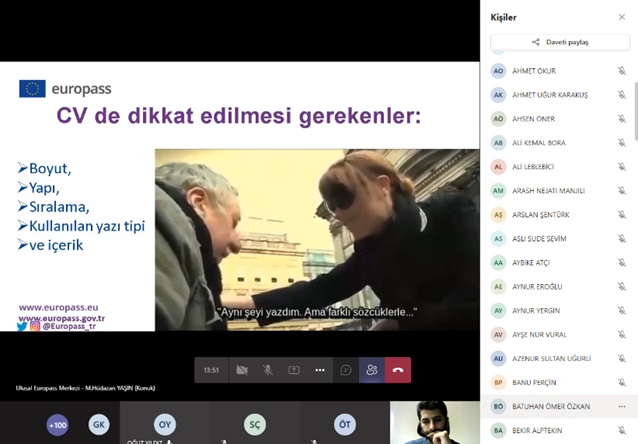
Task: Select the ÖT participant tile
Action: 345,424
